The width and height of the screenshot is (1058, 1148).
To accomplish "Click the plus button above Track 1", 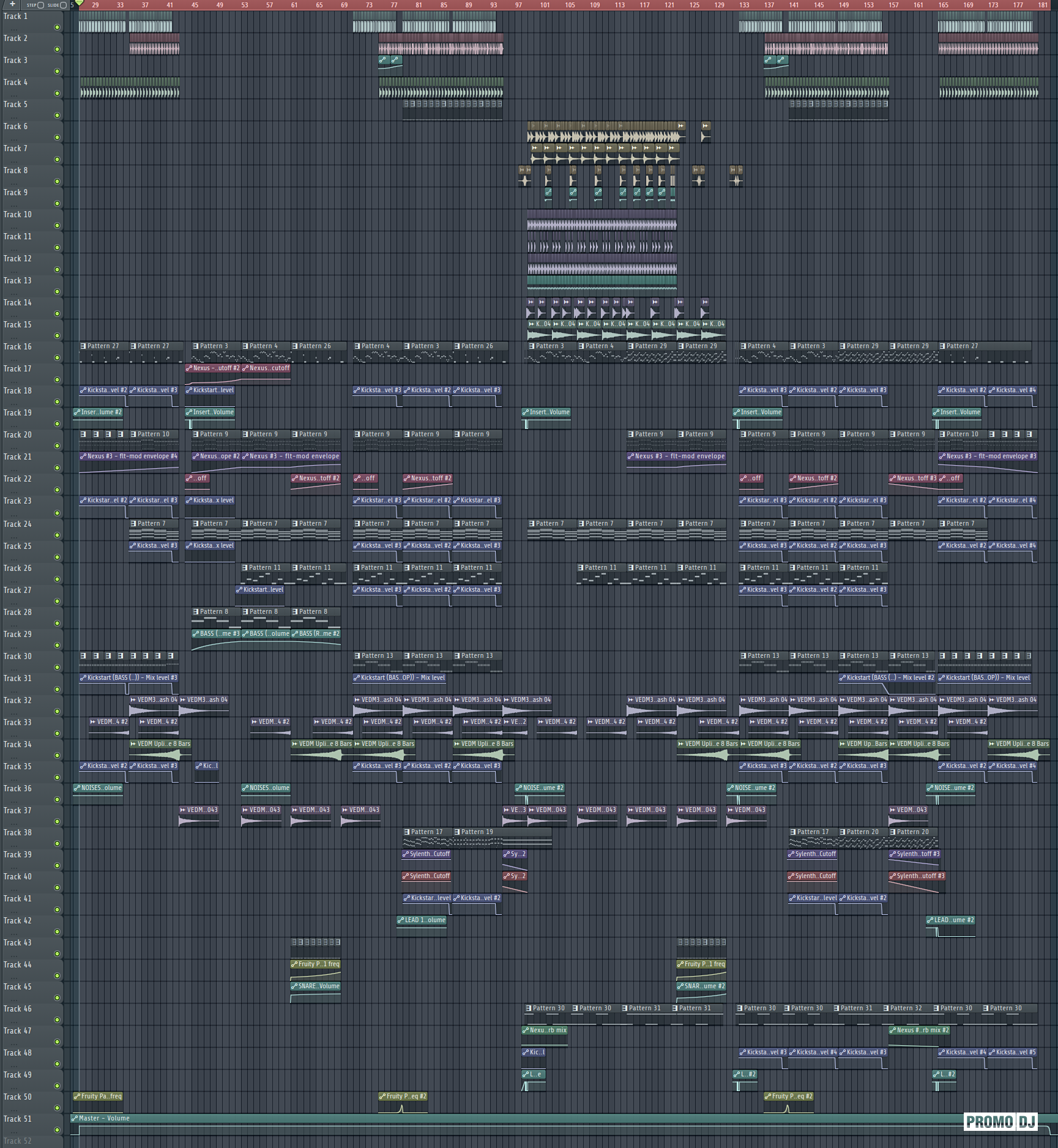I will pos(12,4).
